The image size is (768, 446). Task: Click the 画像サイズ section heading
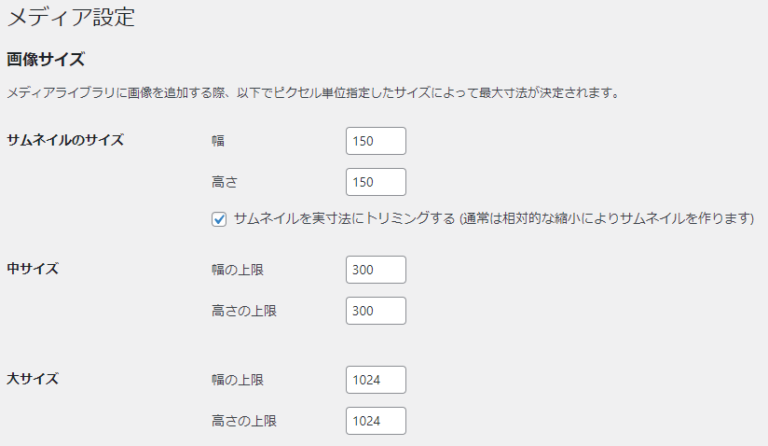(x=46, y=60)
